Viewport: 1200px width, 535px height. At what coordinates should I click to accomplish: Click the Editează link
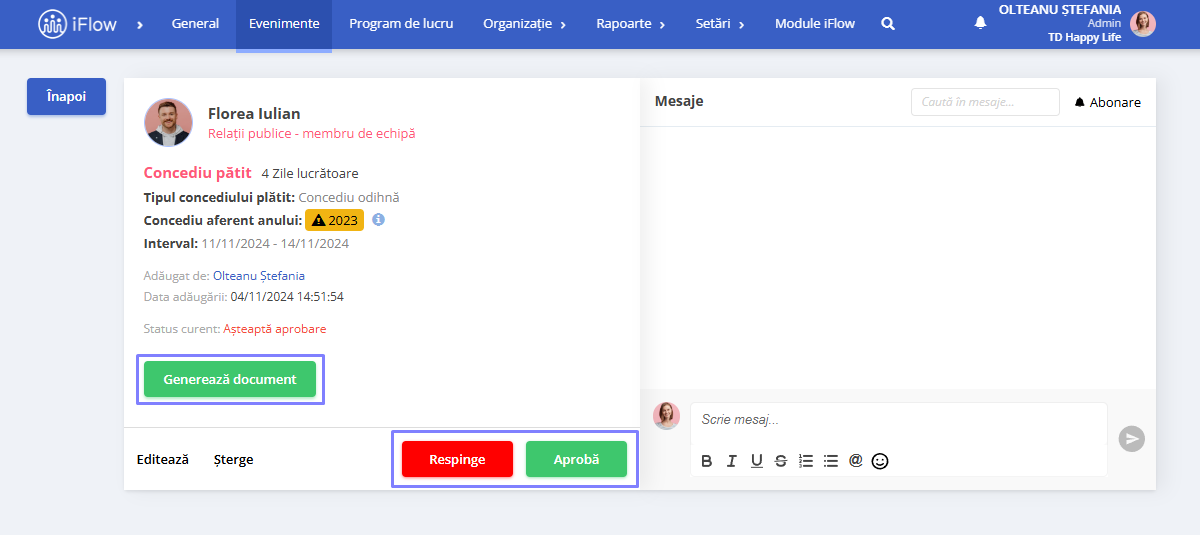pyautogui.click(x=163, y=460)
